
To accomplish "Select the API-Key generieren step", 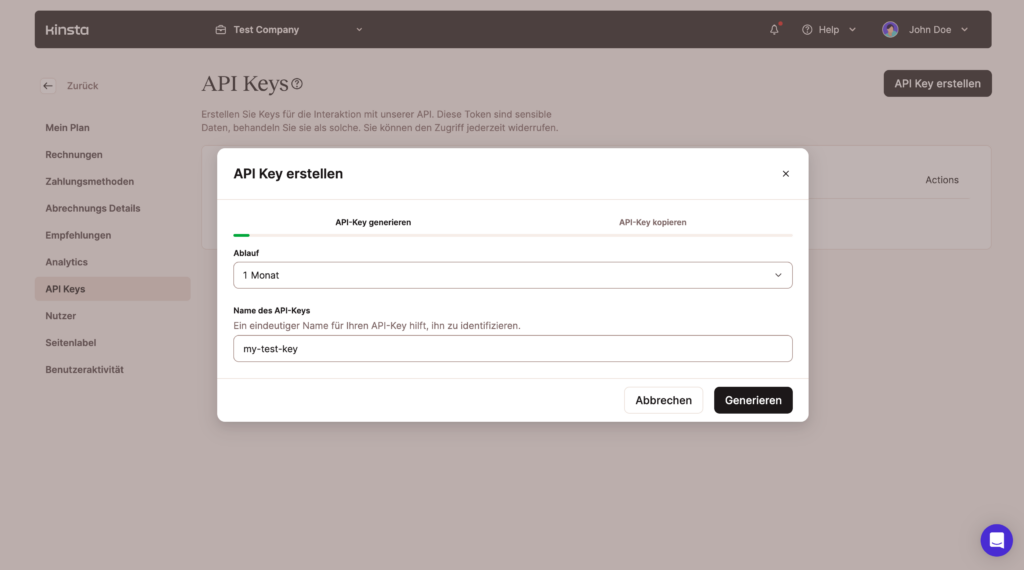I will (x=373, y=222).
